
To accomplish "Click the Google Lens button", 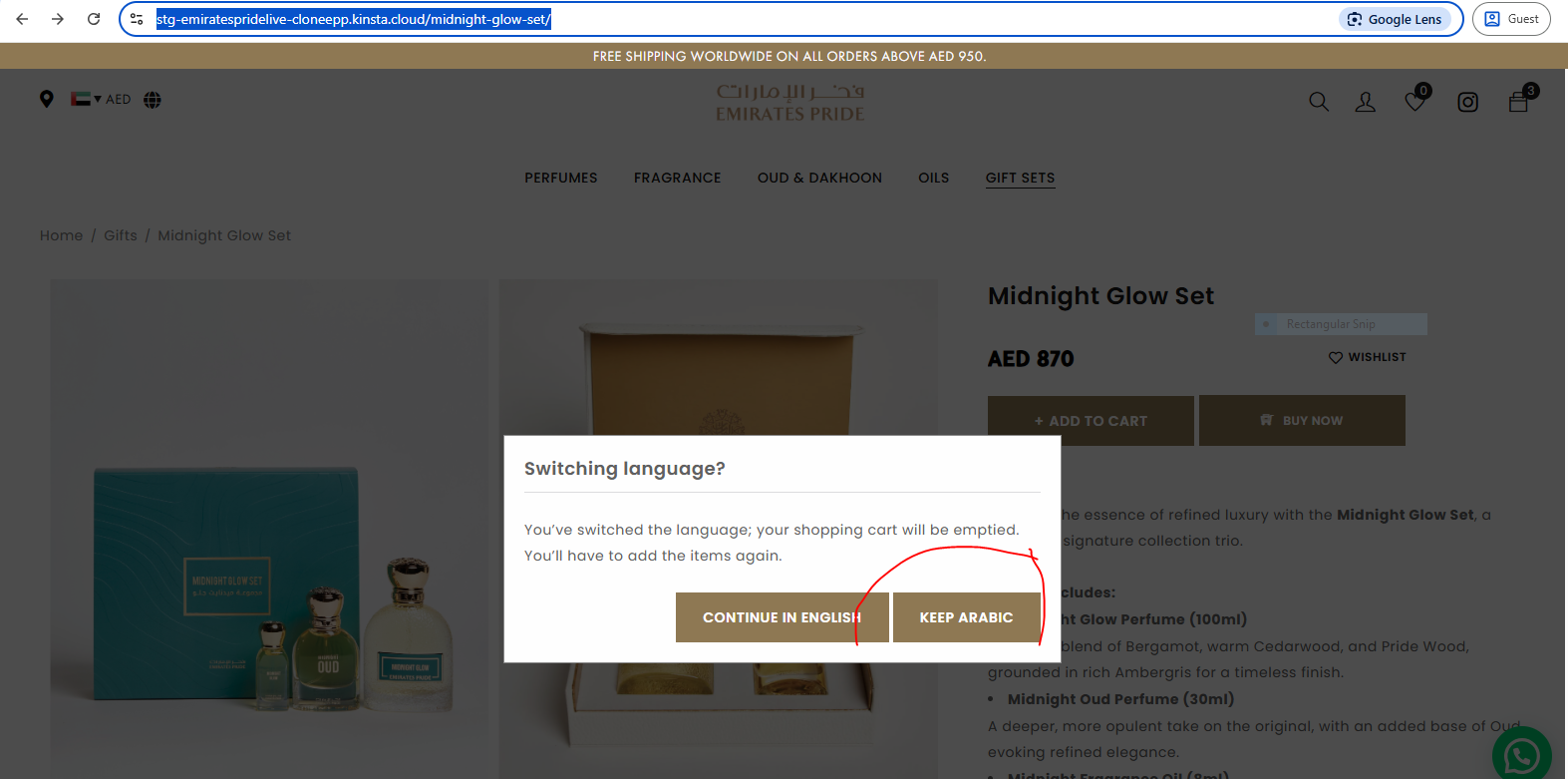I will pos(1395,19).
